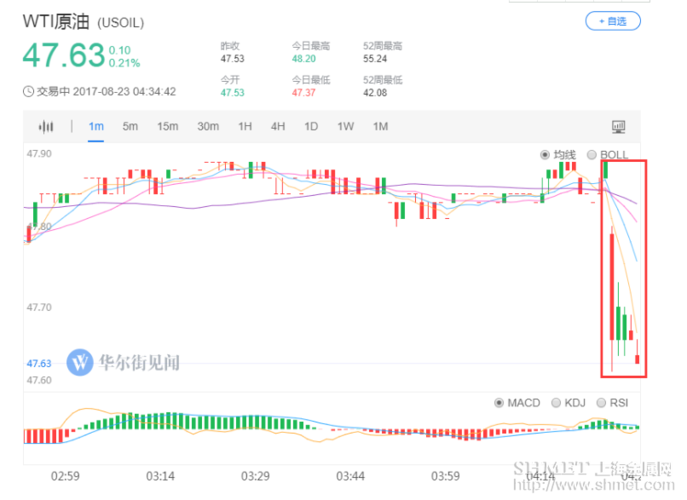Click the current price 47.63

(x=64, y=56)
